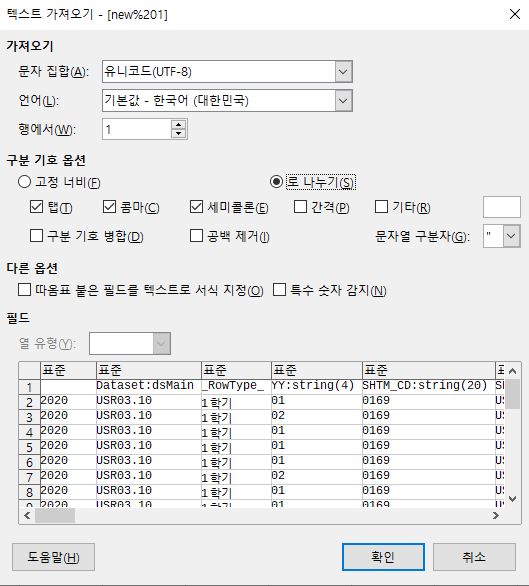Click the preview scrollbar down arrow
Image resolution: width=529 pixels, height=586 pixels.
click(513, 499)
